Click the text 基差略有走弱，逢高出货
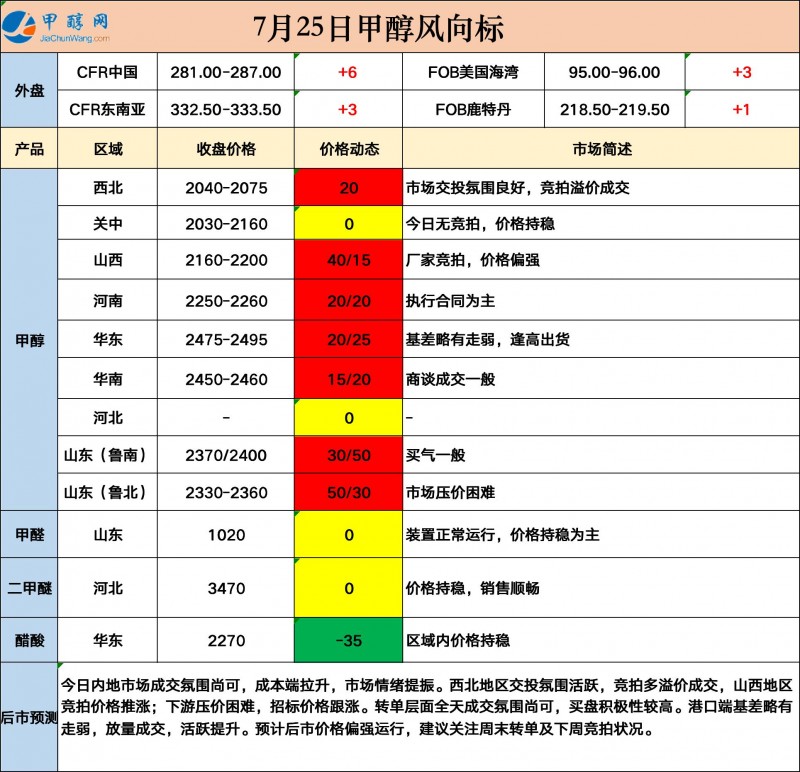The image size is (800, 772). pyautogui.click(x=487, y=339)
